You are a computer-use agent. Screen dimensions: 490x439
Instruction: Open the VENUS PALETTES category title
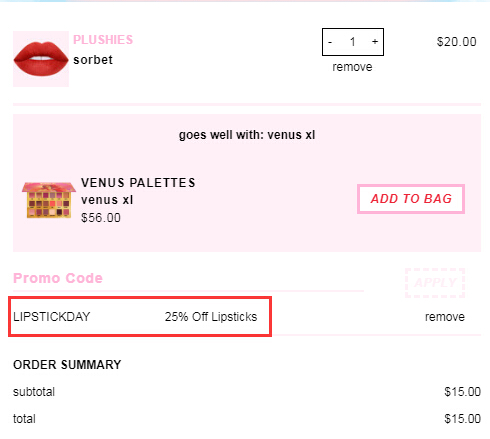tap(138, 183)
